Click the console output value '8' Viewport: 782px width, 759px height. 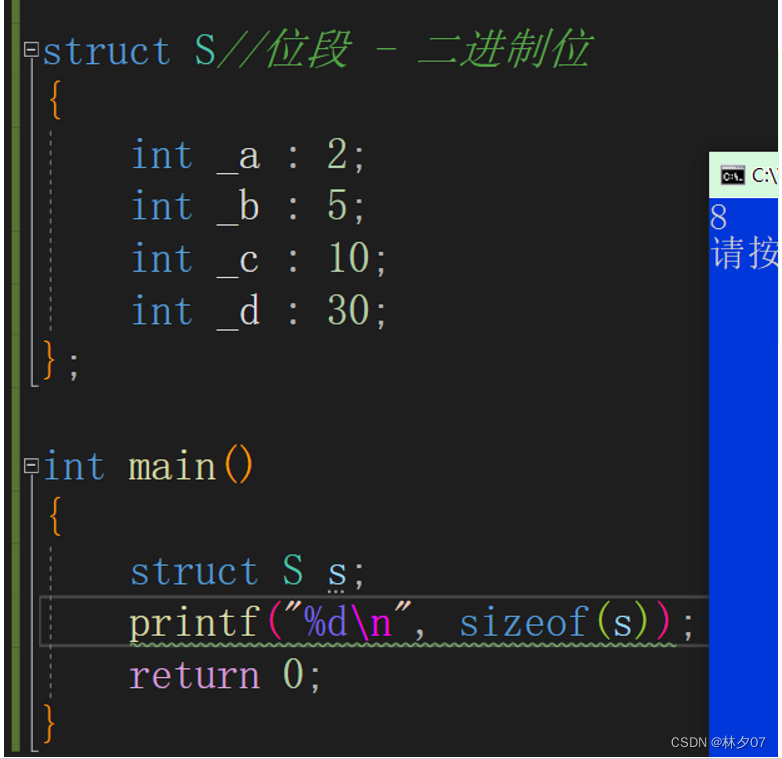coord(719,217)
